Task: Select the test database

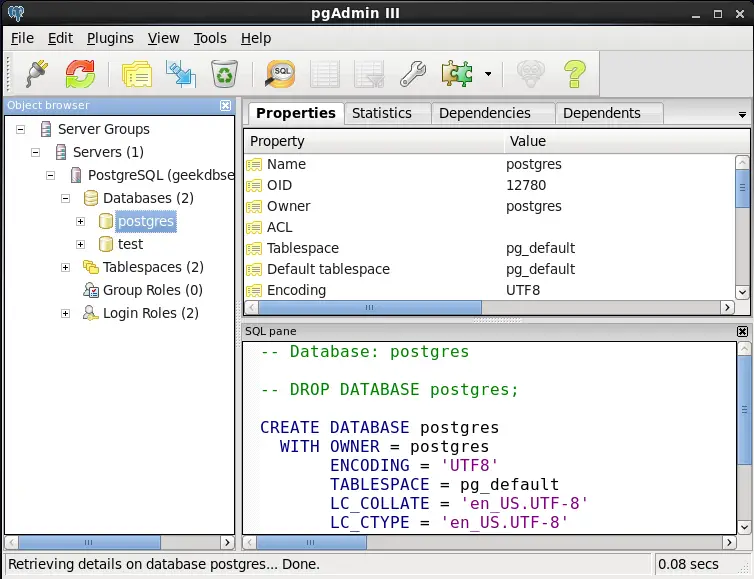Action: point(130,244)
